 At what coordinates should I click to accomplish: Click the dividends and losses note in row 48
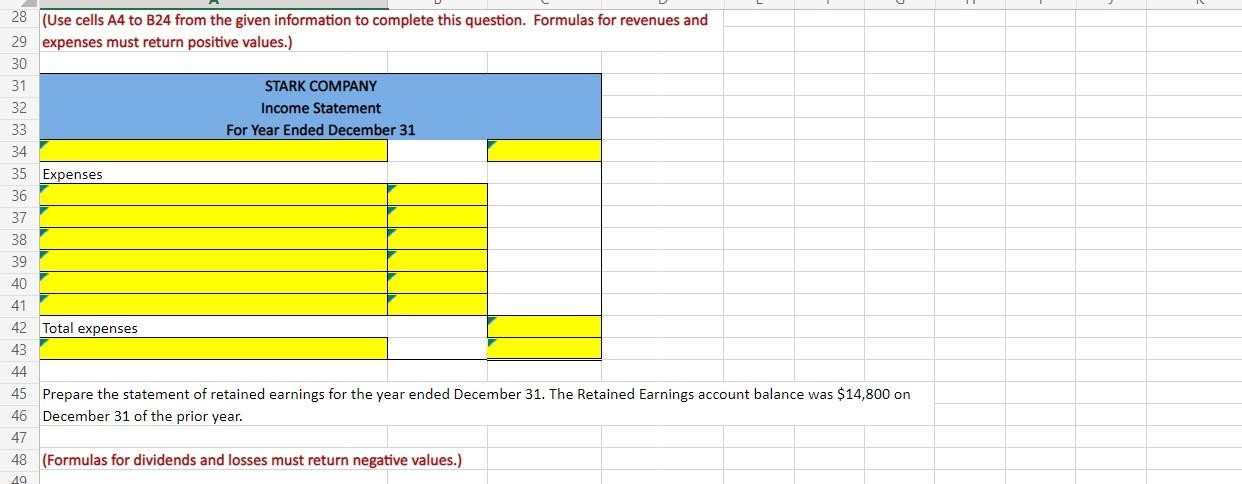coord(252,460)
